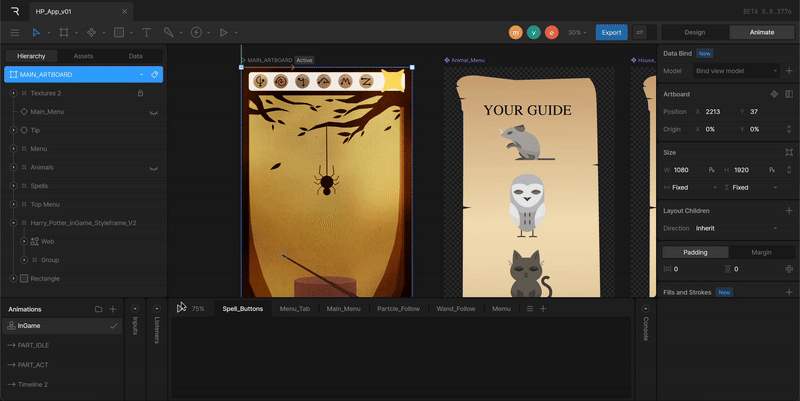Select the Margin option
The width and height of the screenshot is (800, 401).
pos(761,253)
